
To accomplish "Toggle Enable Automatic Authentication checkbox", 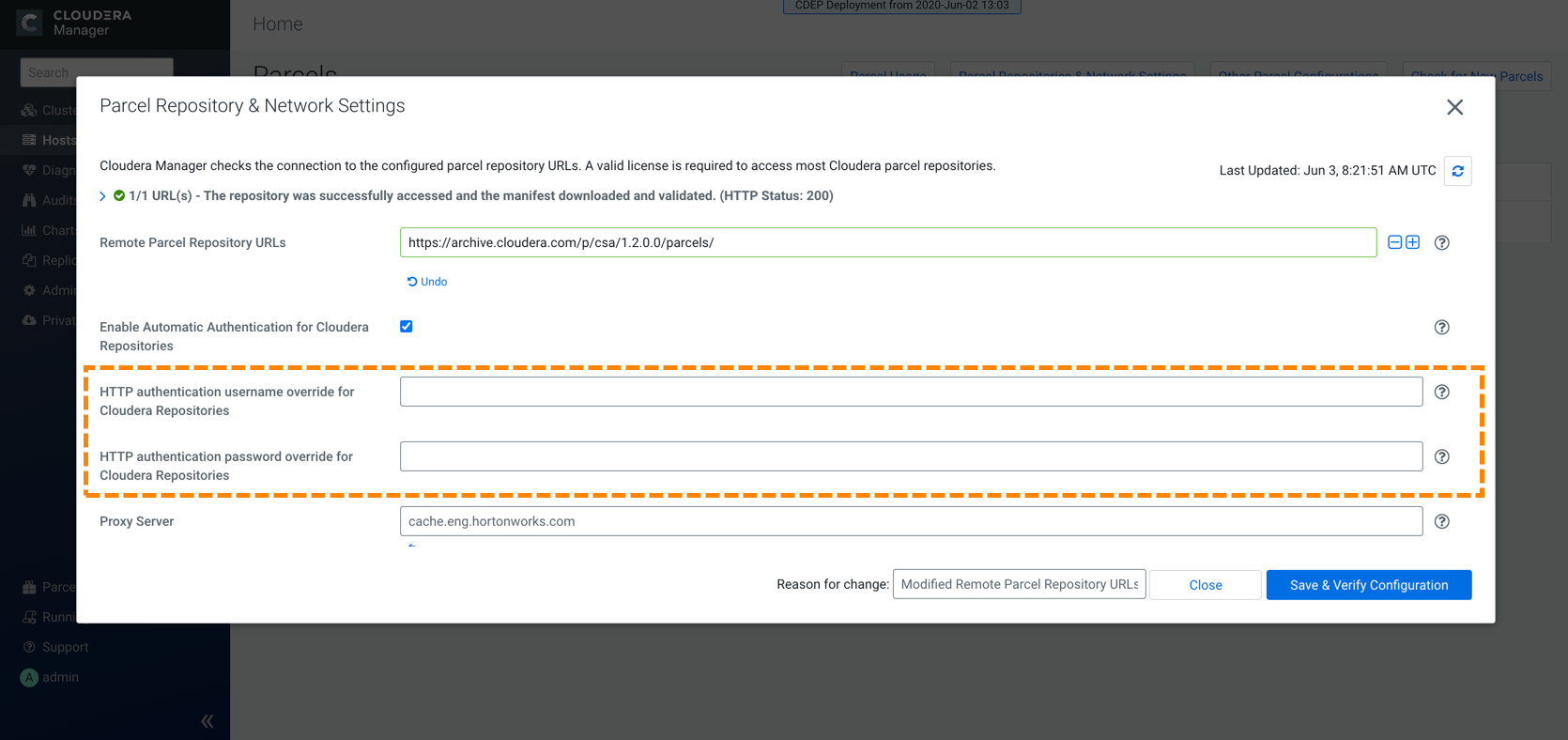I will tap(406, 327).
